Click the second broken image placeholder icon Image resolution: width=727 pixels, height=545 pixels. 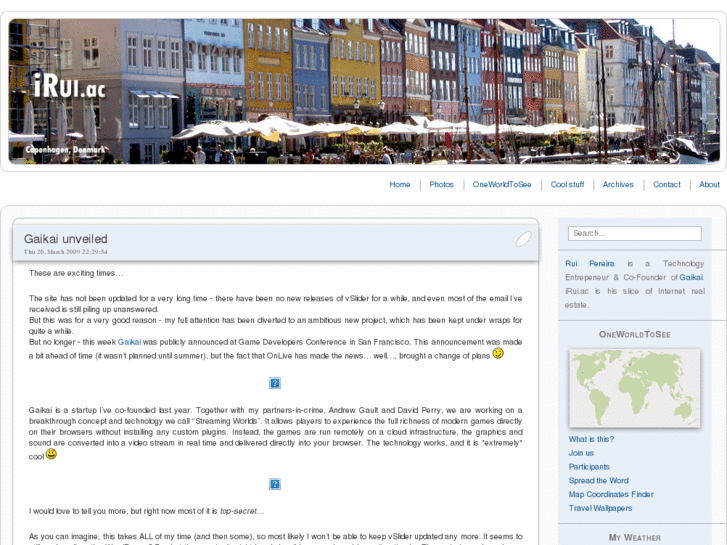[275, 484]
